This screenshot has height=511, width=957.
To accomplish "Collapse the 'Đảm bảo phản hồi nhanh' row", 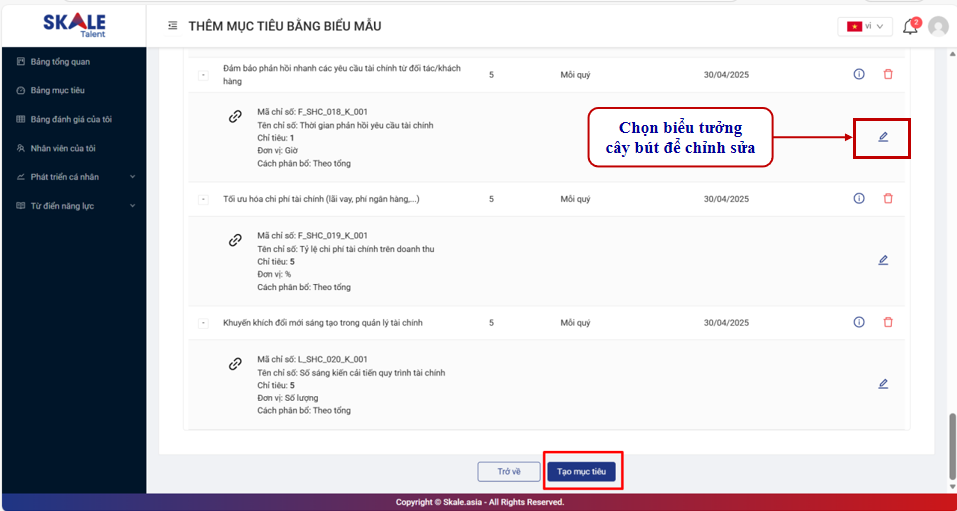I will click(203, 75).
